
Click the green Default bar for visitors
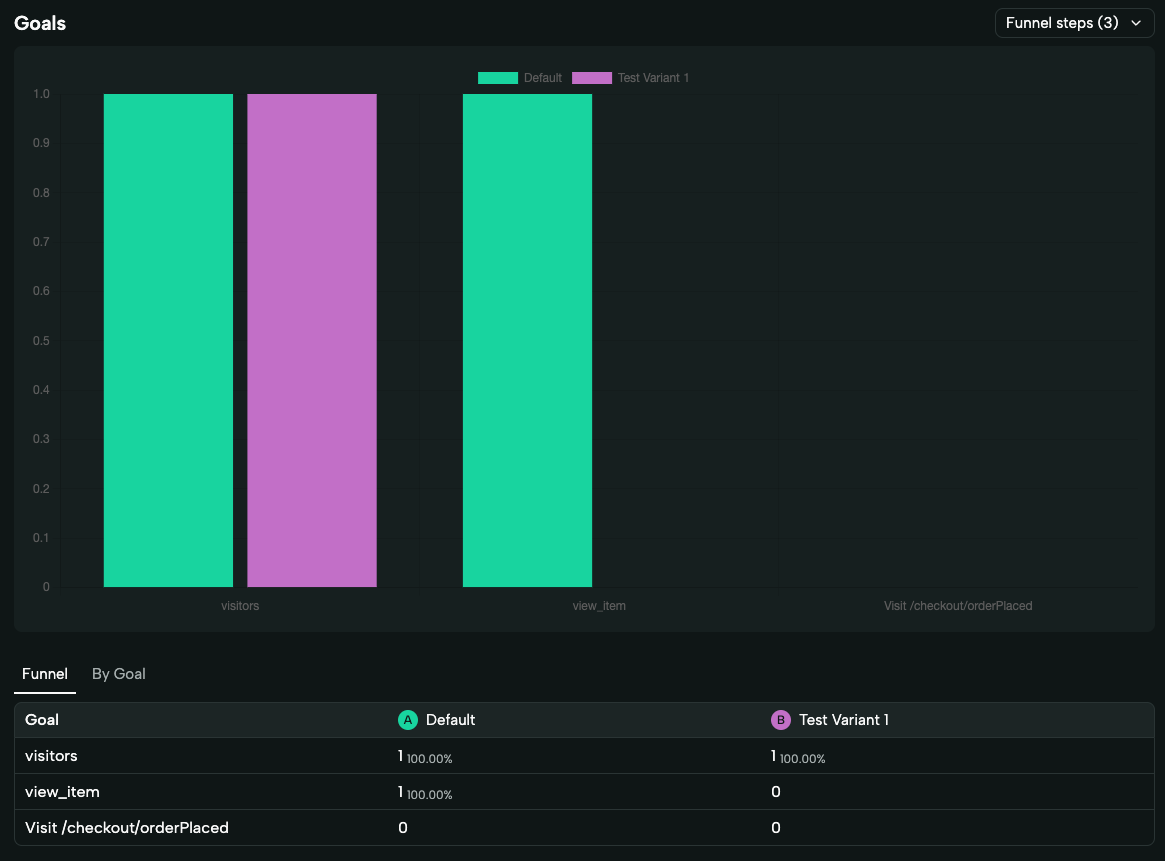click(x=168, y=340)
